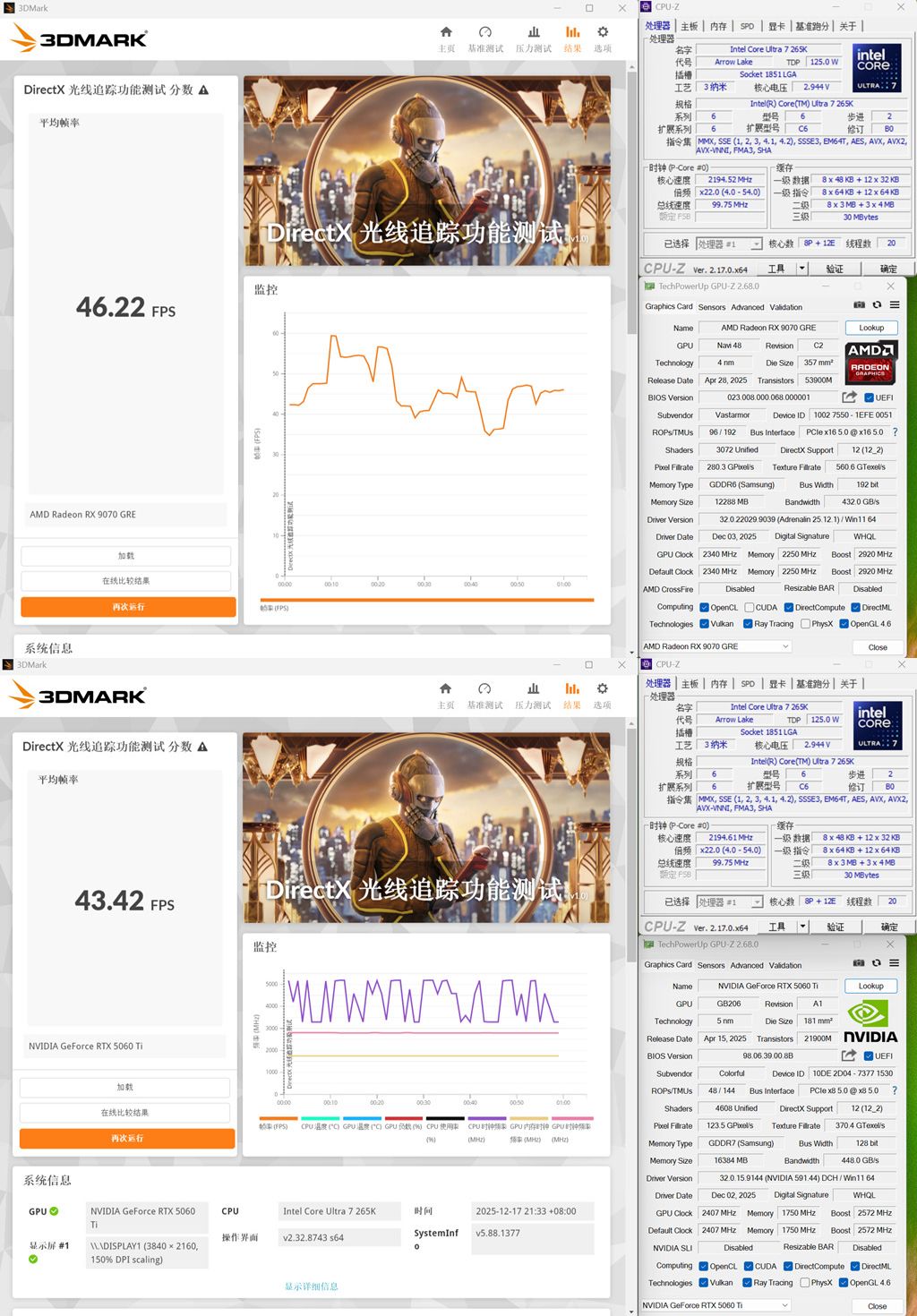Click 再次运行 button in 46.22 FPS 3DMark window
917x1316 pixels.
128,607
